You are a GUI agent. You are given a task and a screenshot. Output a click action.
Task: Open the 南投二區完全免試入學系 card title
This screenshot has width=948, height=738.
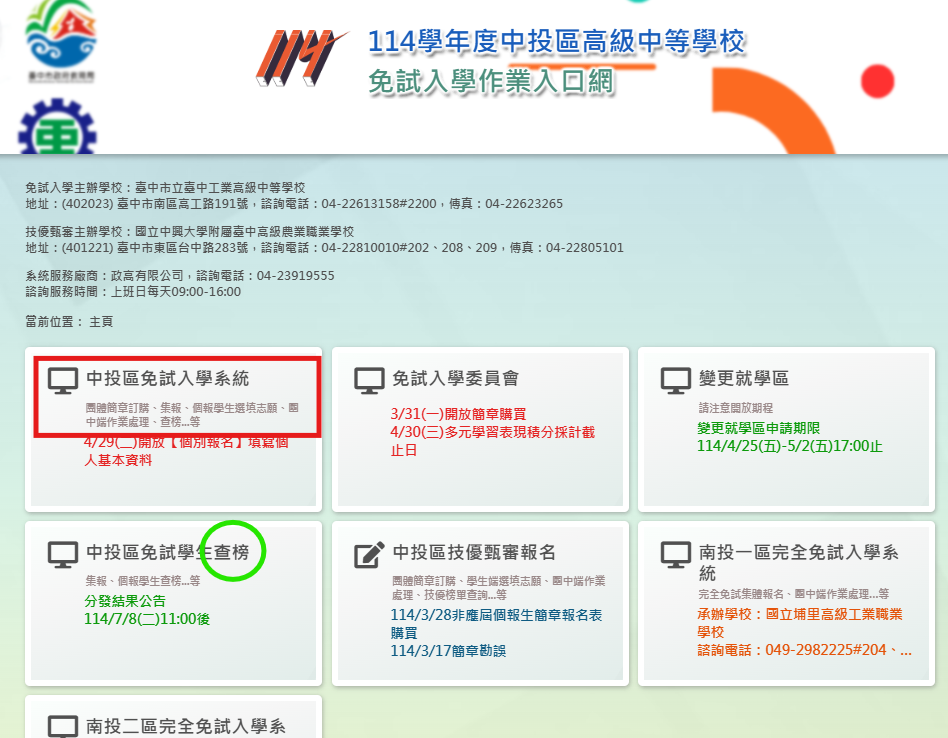[186, 727]
